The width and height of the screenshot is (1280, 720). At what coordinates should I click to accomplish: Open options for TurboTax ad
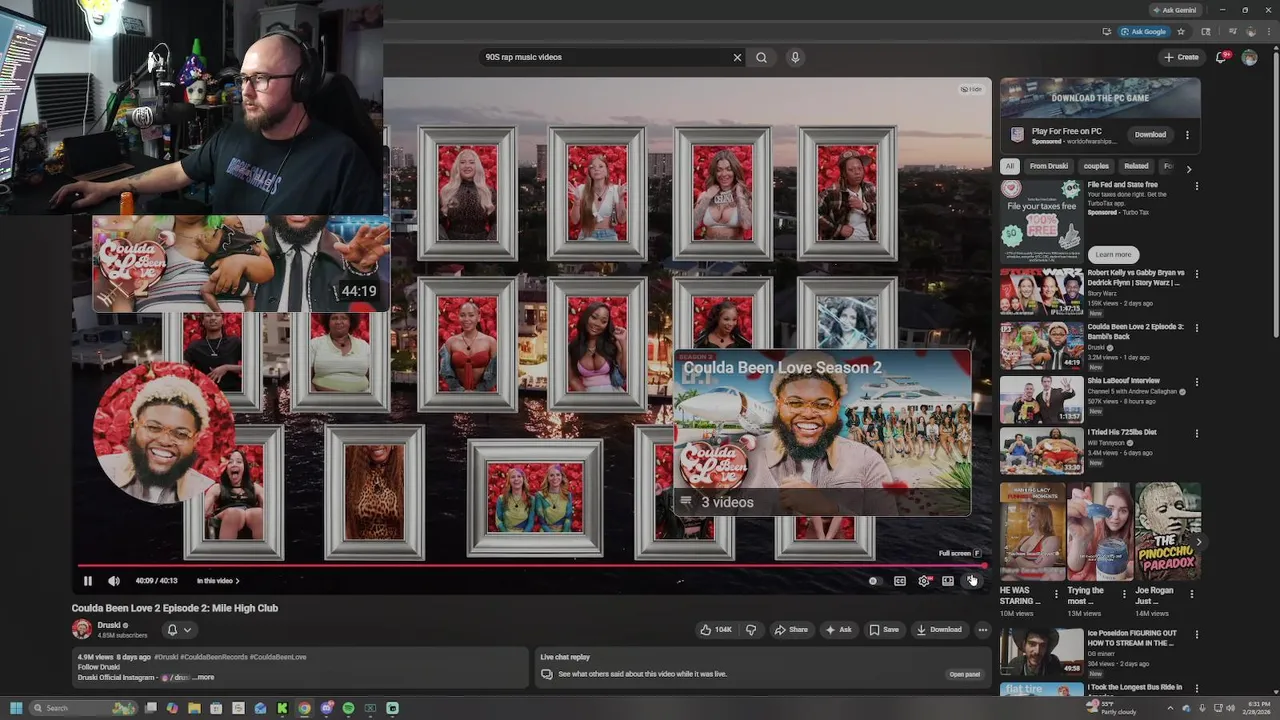pos(1196,186)
